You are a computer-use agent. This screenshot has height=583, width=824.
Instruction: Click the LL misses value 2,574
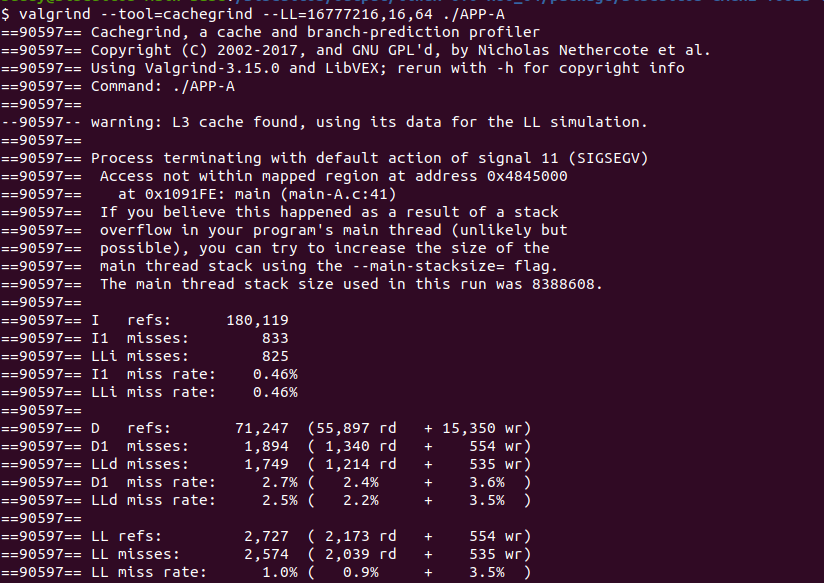(x=266, y=554)
